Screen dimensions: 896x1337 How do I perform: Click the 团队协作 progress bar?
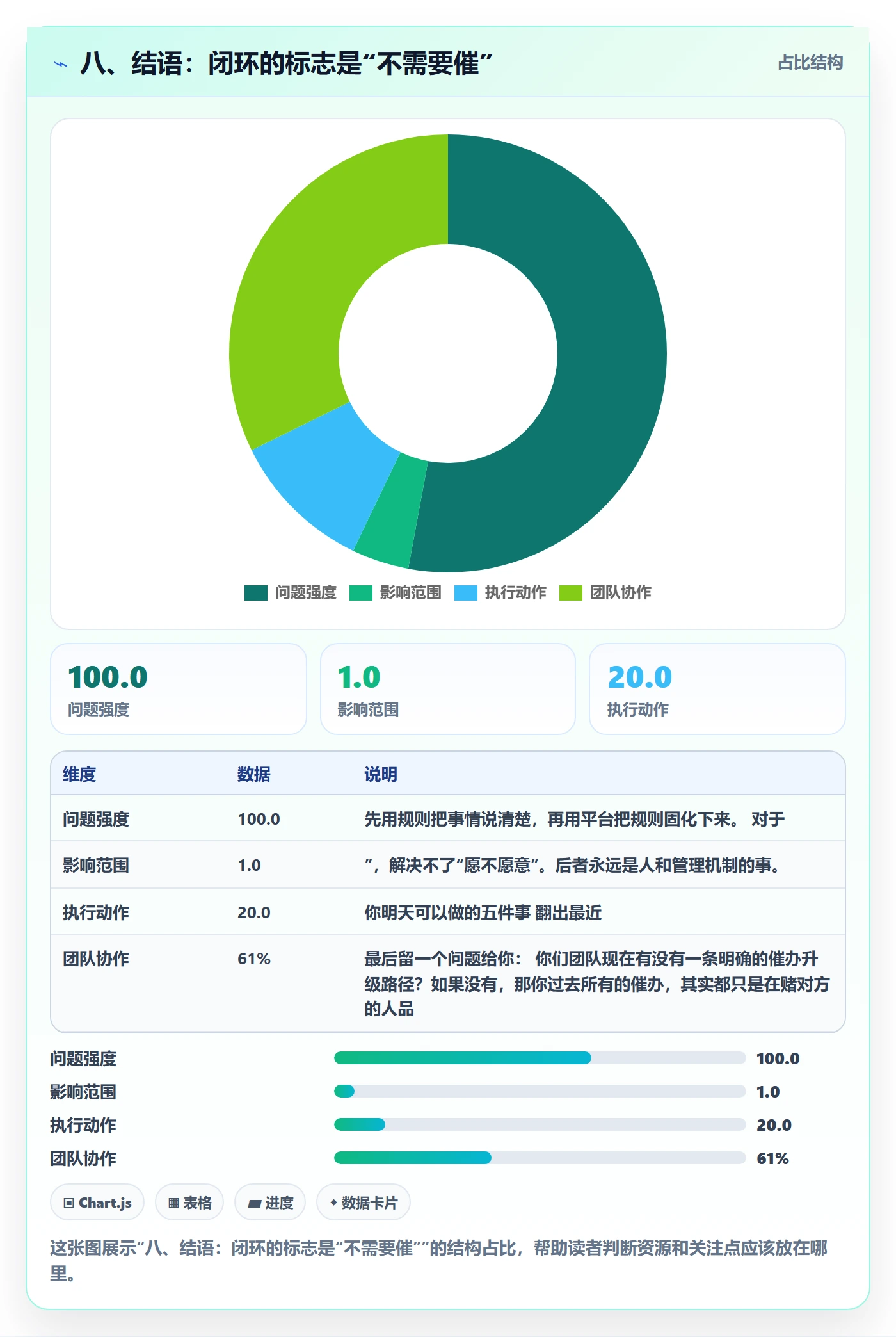pos(540,1158)
